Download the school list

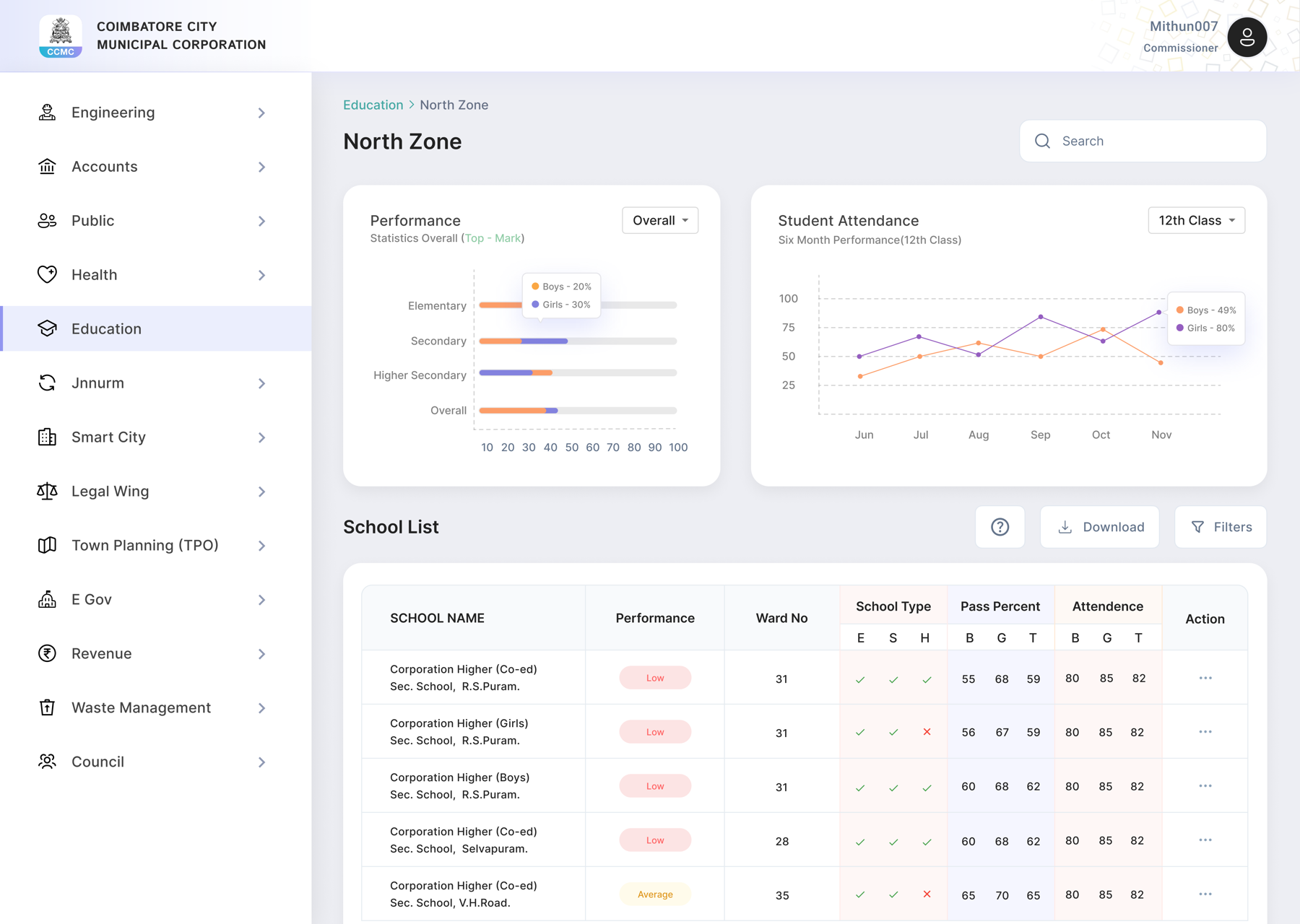[x=1100, y=527]
